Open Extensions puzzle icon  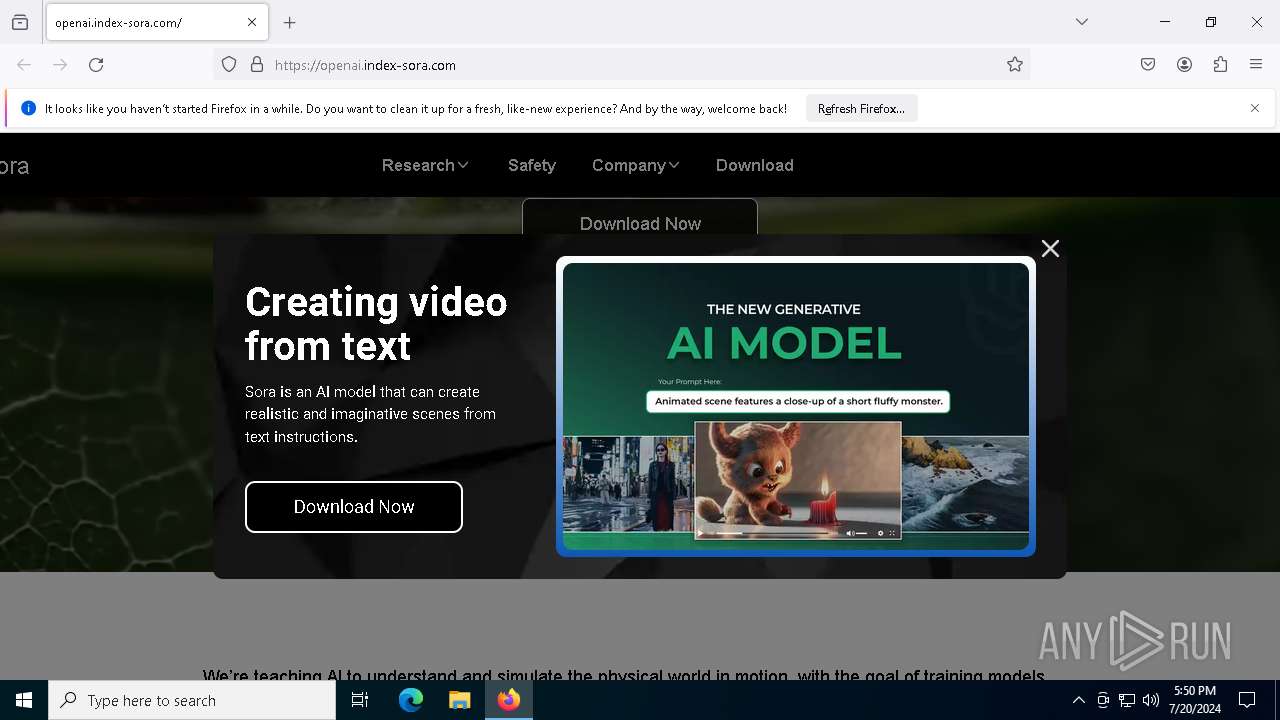pyautogui.click(x=1220, y=65)
